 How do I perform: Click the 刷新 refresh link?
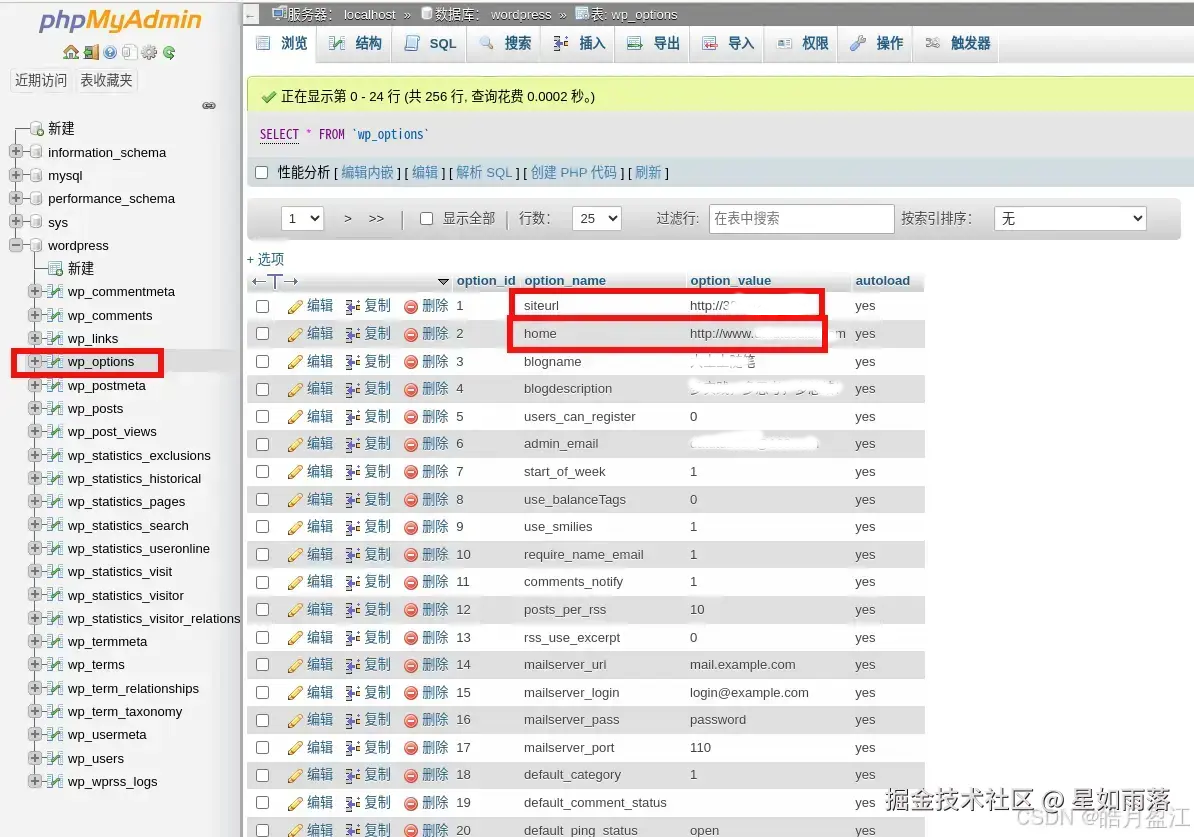[648, 173]
